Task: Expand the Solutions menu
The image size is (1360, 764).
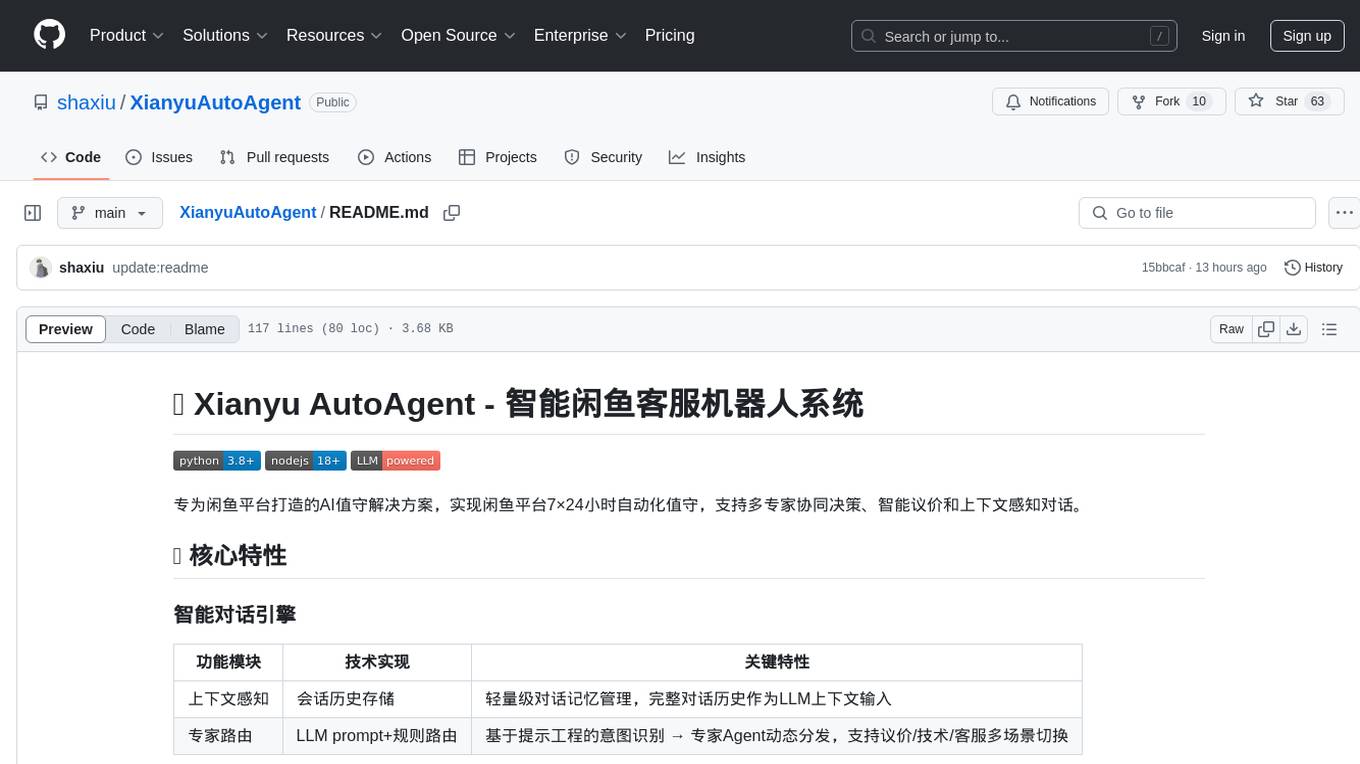Action: pyautogui.click(x=226, y=35)
